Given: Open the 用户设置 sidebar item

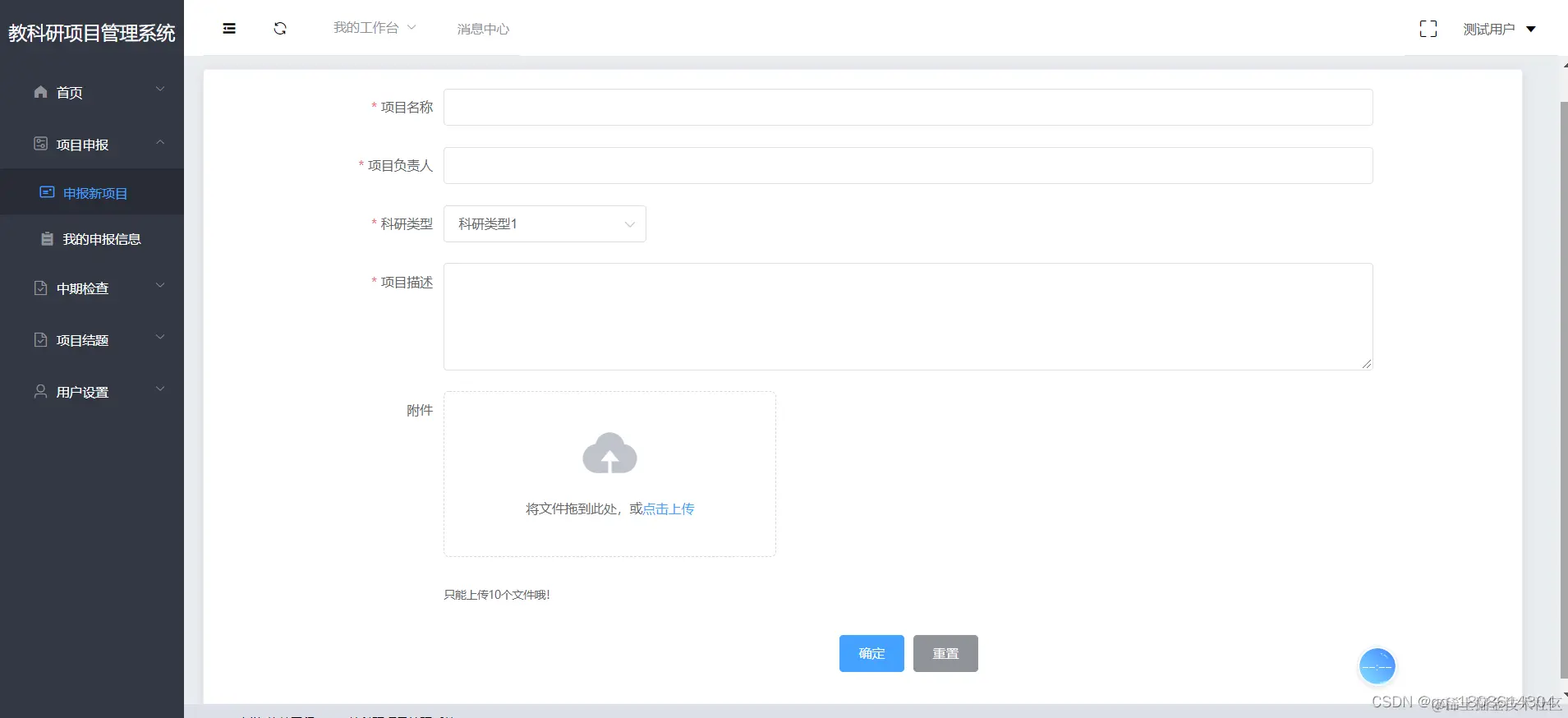Looking at the screenshot, I should [92, 391].
